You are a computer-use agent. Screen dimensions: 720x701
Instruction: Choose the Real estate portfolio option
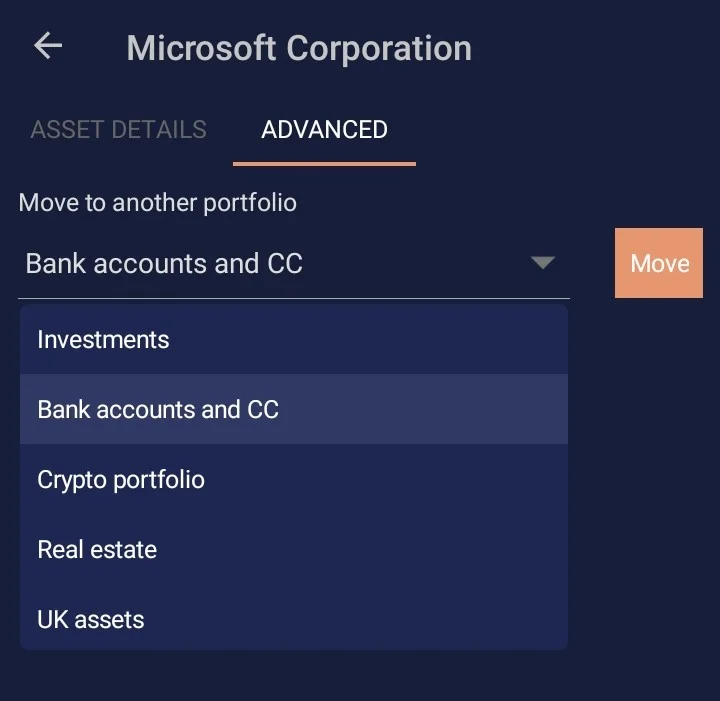293,550
